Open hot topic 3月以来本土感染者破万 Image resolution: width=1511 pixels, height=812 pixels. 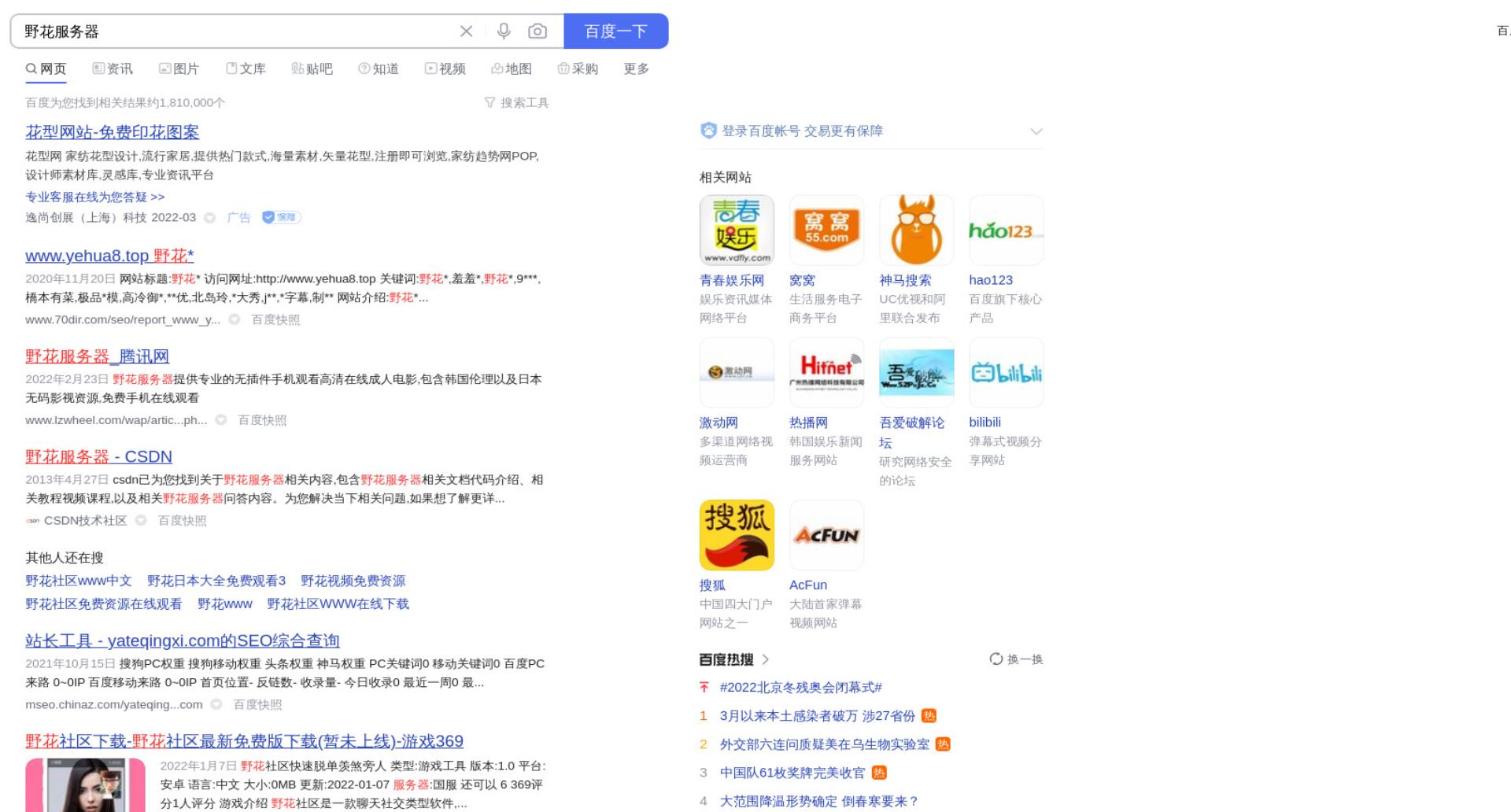click(x=818, y=716)
